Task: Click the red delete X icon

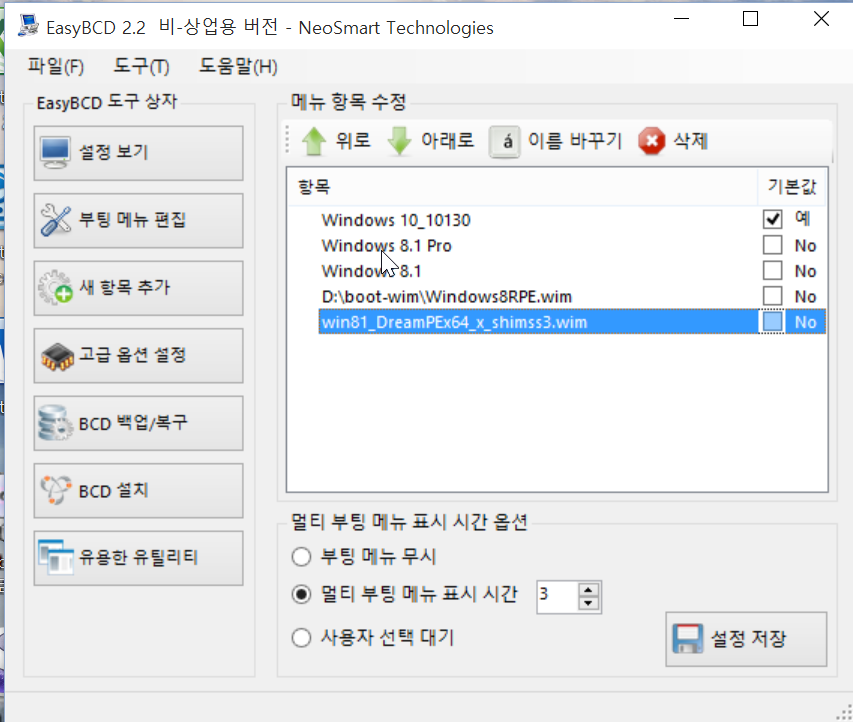Action: [x=651, y=141]
